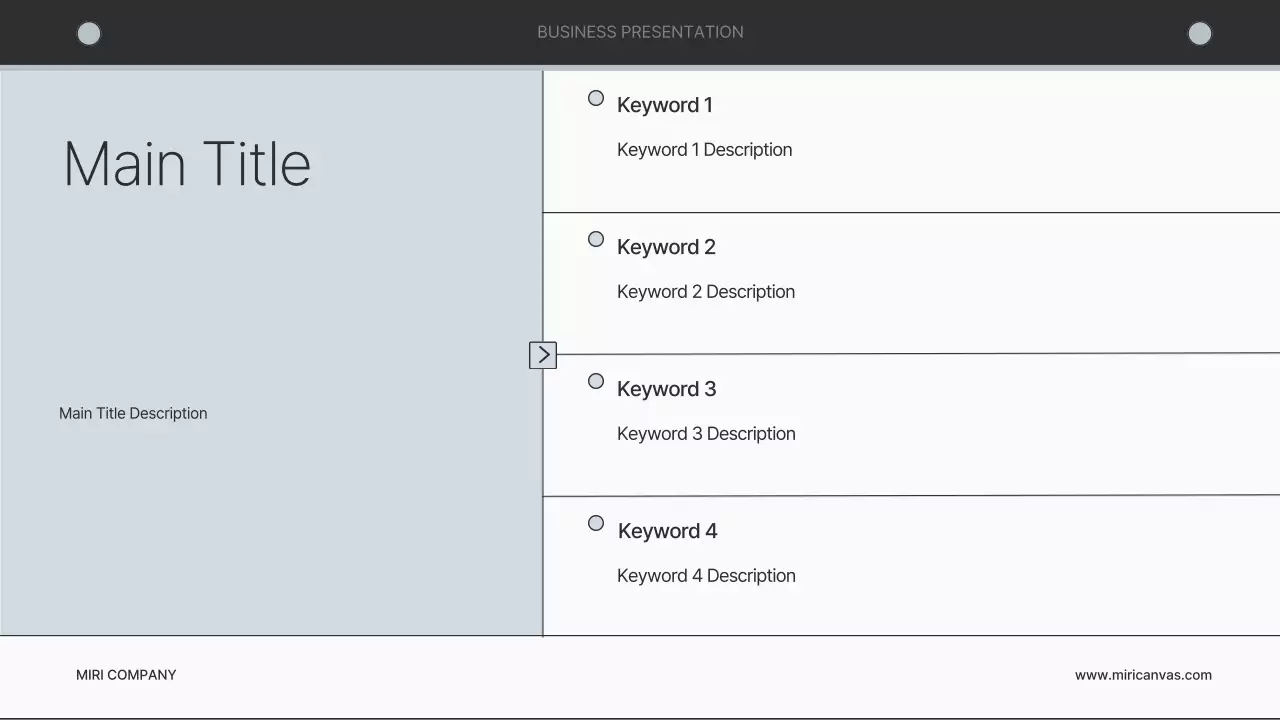Click the Keyword 2 Description text
The image size is (1280, 720).
click(705, 292)
